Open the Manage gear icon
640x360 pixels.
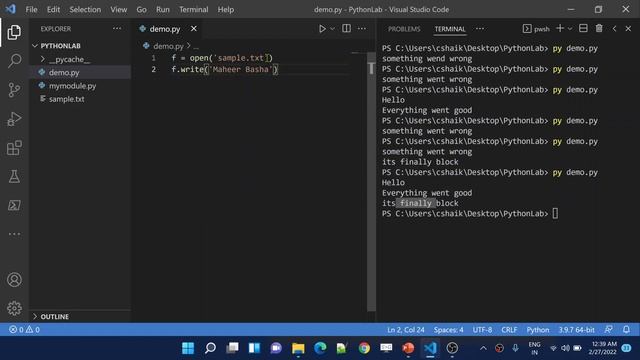click(14, 308)
